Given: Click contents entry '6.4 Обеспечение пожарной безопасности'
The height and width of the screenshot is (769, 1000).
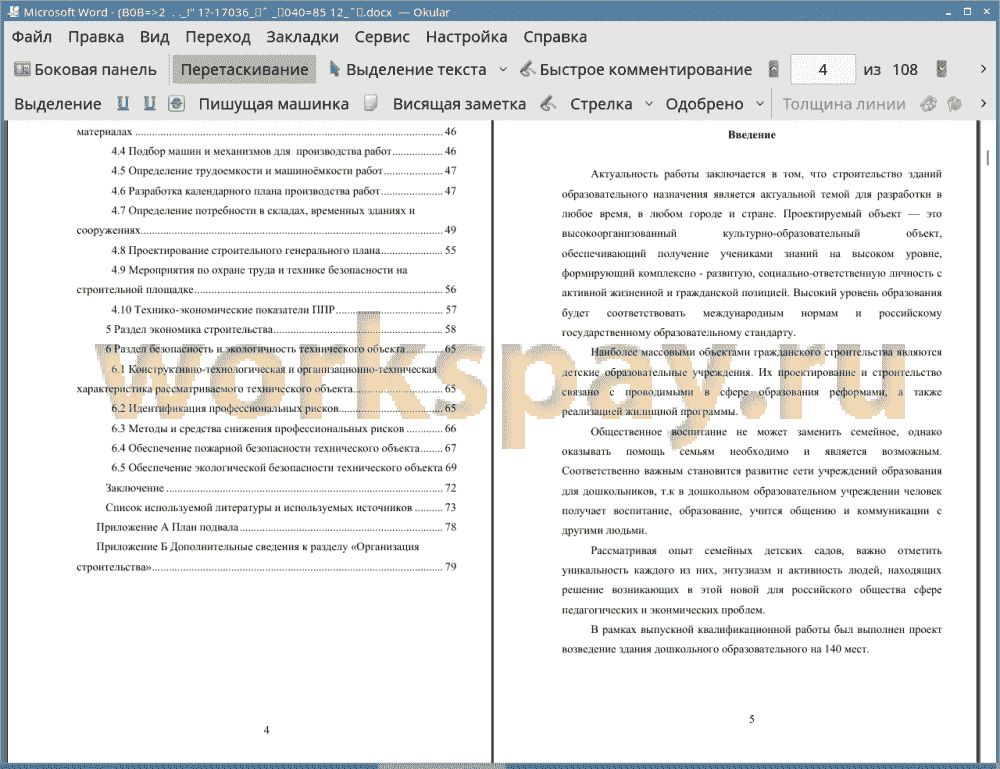Looking at the screenshot, I should pos(284,448).
